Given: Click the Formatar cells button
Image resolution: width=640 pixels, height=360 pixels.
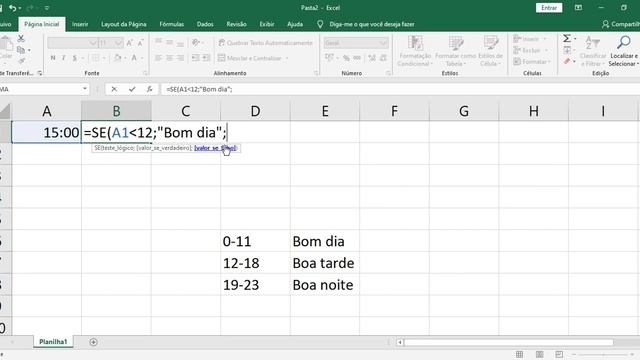Looking at the screenshot, I should (532, 62).
